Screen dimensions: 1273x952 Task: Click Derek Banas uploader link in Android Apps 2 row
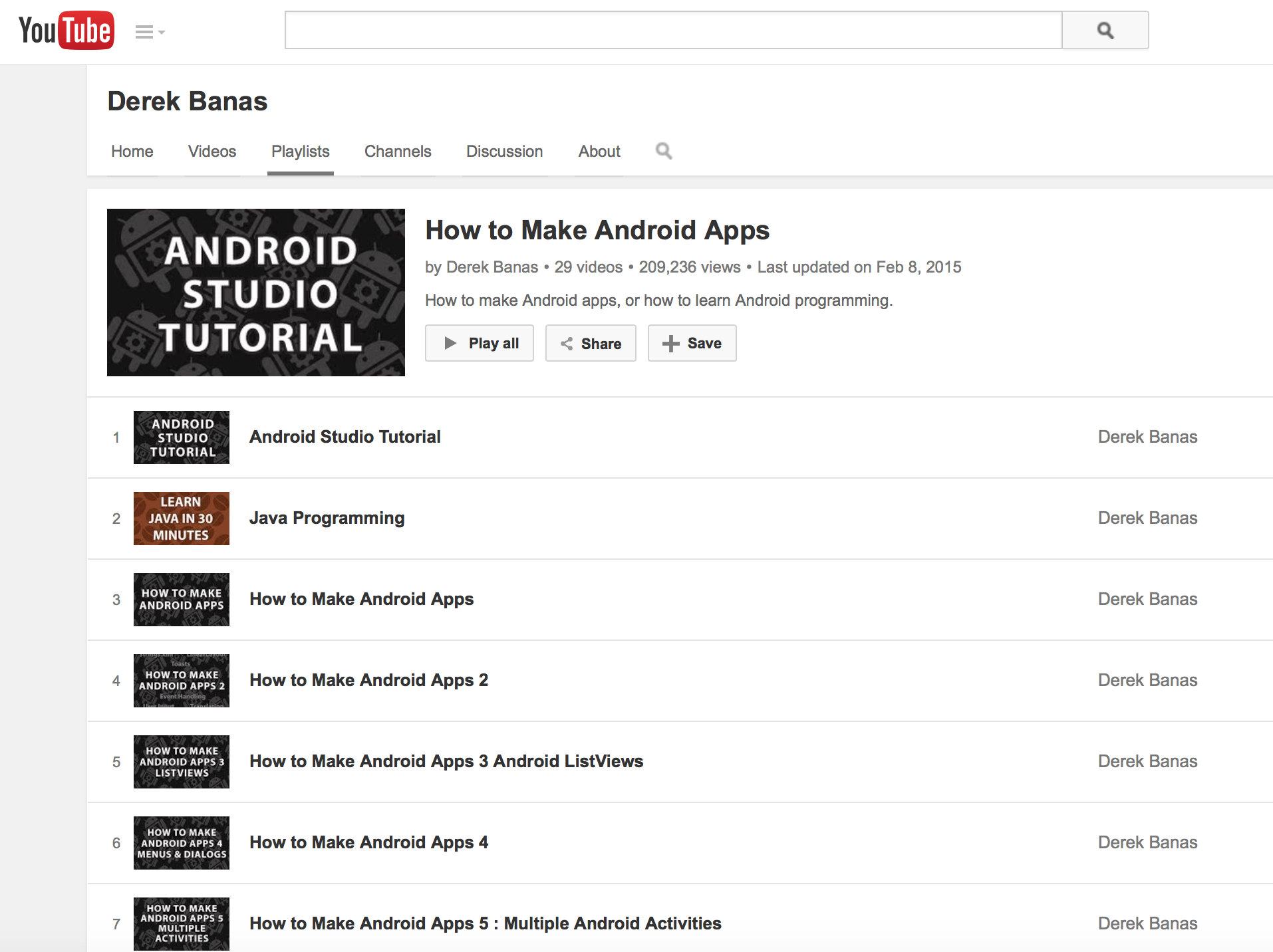click(1147, 680)
